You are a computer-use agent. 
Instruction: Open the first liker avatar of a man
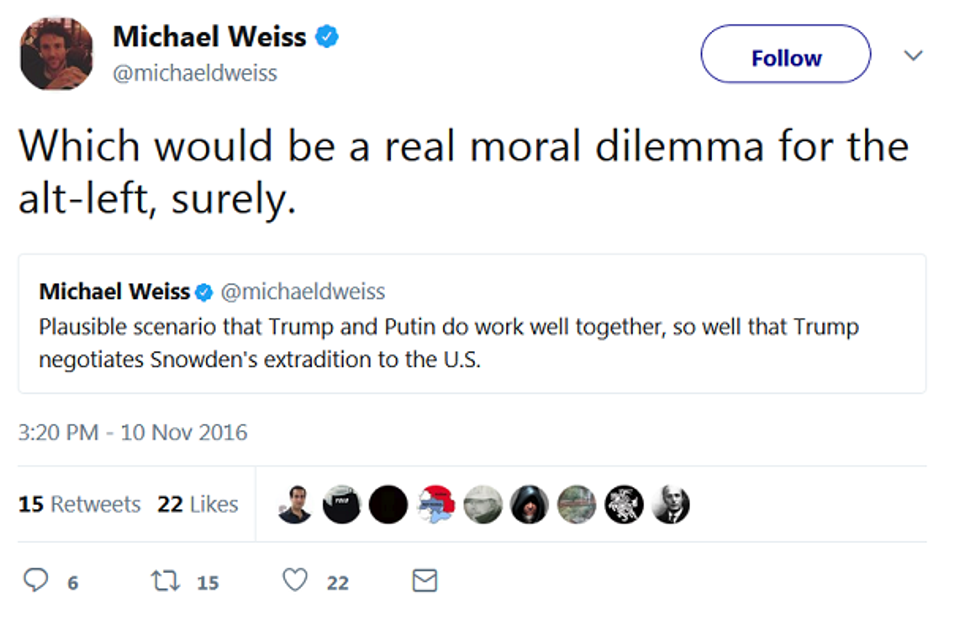295,505
